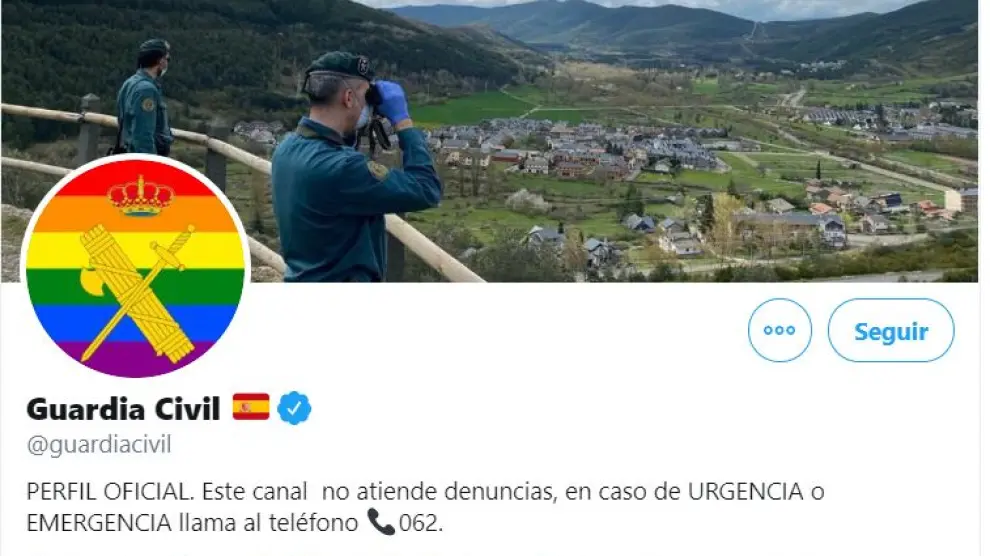990x556 pixels.
Task: Click the @guardiacivil handle
Action: coord(99,445)
